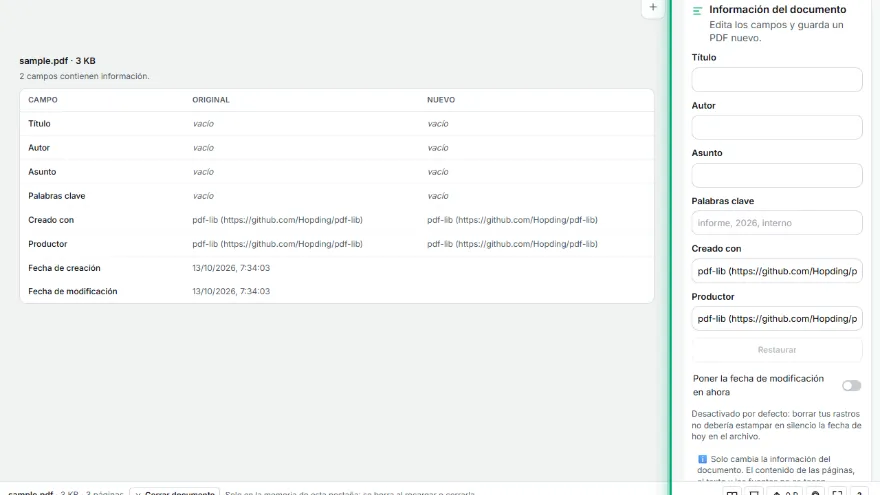Click new 'vacío' value in Autor row
The width and height of the screenshot is (880, 495).
[x=438, y=148]
